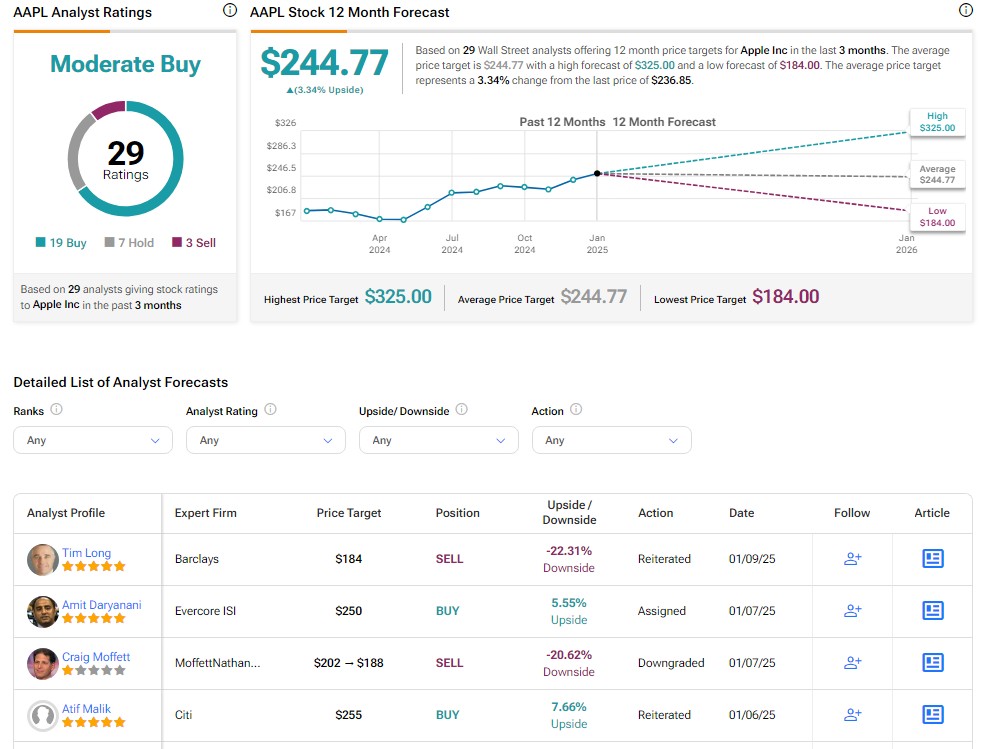Follow analyst Tim Long
The width and height of the screenshot is (981, 749).
tap(852, 559)
